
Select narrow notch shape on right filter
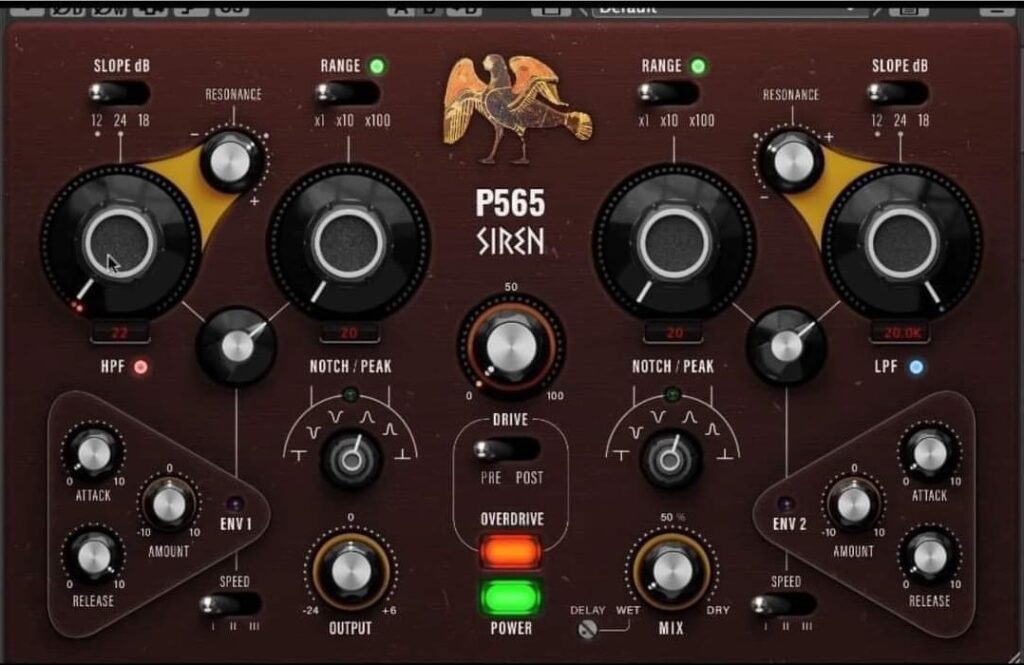(635, 432)
